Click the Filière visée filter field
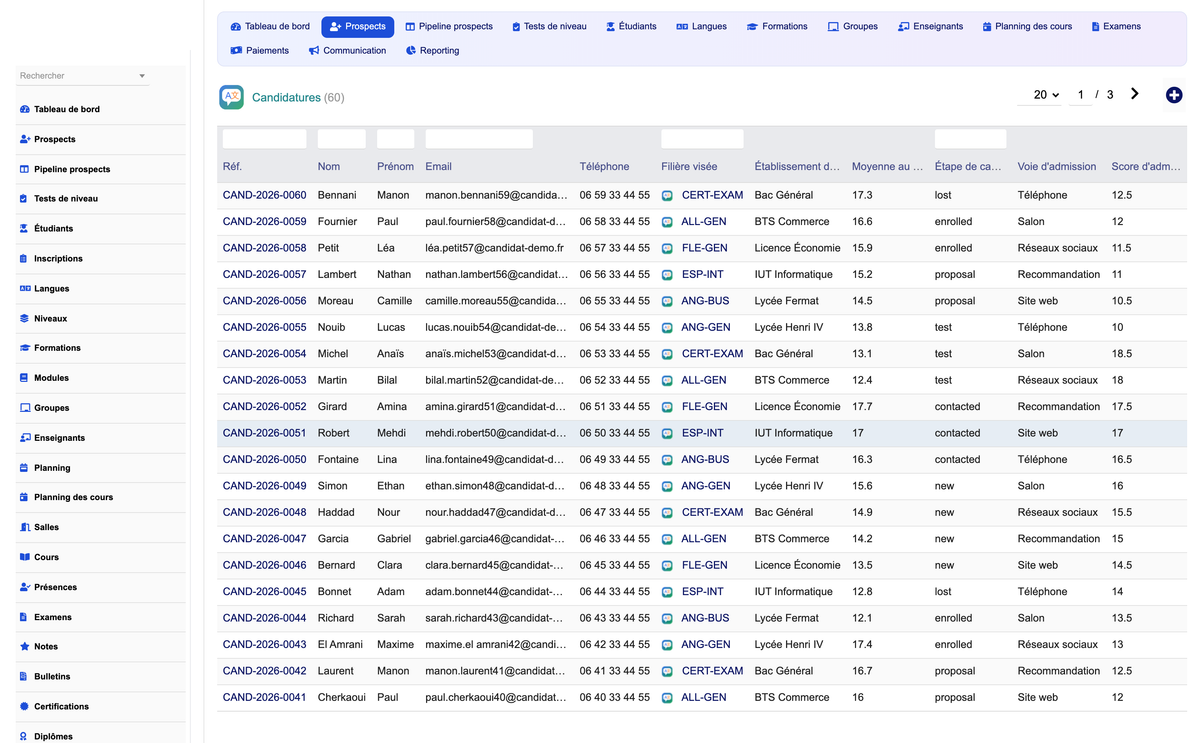 click(x=702, y=139)
